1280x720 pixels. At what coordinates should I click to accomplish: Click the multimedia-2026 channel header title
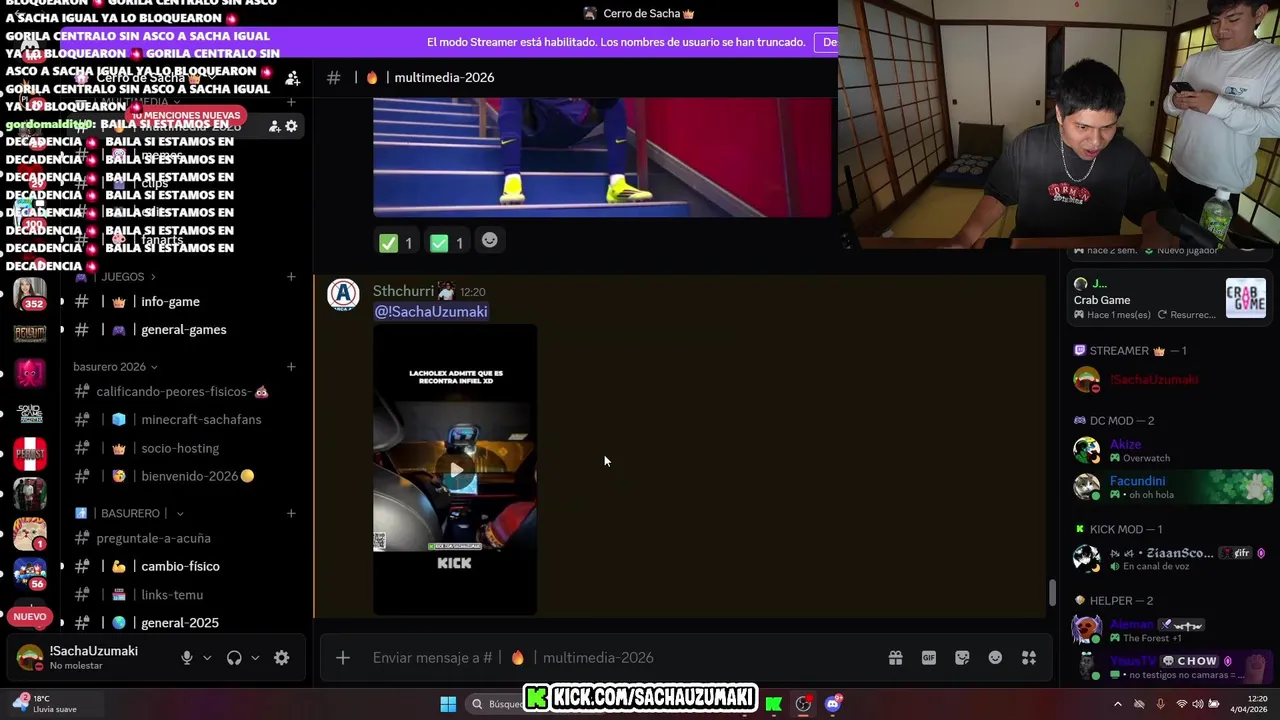[444, 77]
